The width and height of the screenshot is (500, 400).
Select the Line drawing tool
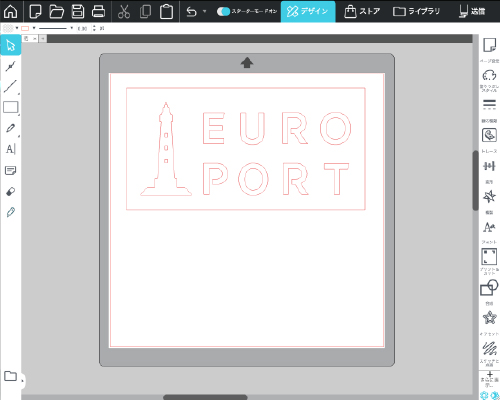click(10, 86)
